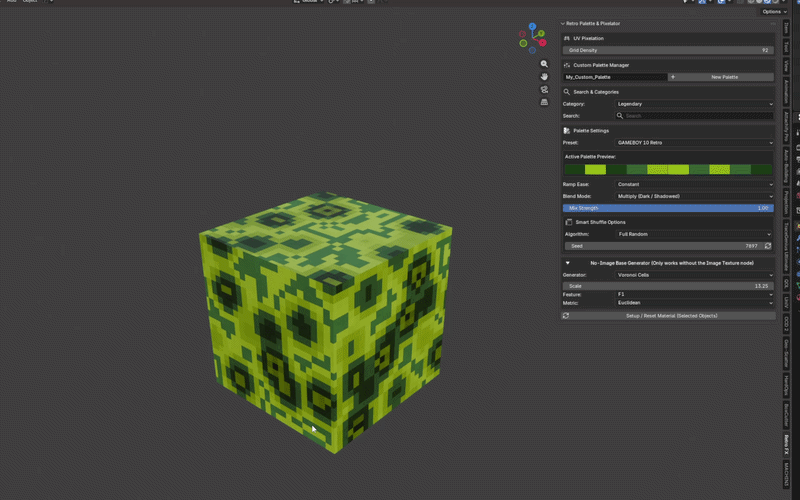Toggle camera view with the camera icon
The width and height of the screenshot is (800, 500).
544,89
